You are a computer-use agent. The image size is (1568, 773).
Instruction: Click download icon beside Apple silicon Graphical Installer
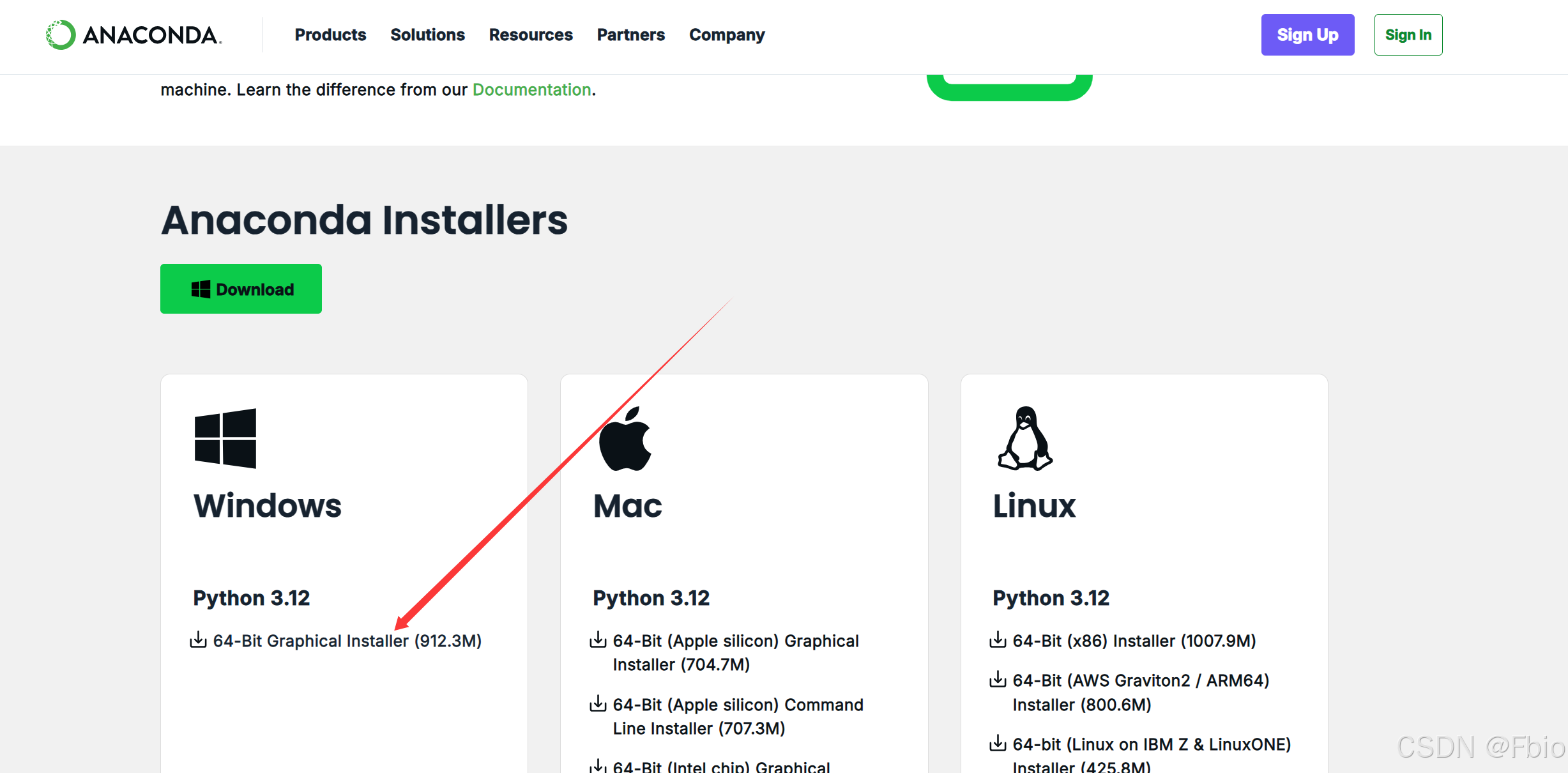[x=598, y=639]
